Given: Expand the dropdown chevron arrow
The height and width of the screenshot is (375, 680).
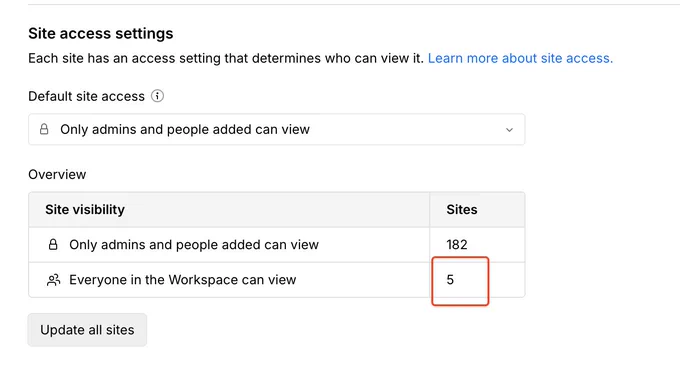Looking at the screenshot, I should (x=510, y=130).
